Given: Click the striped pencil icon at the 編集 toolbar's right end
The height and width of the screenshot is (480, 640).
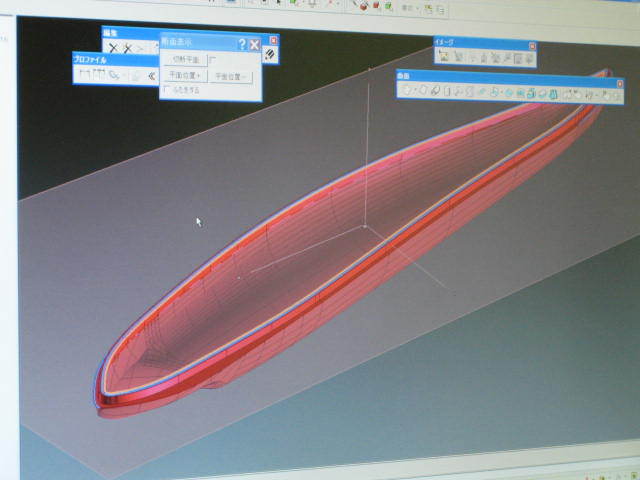Looking at the screenshot, I should click(x=269, y=55).
